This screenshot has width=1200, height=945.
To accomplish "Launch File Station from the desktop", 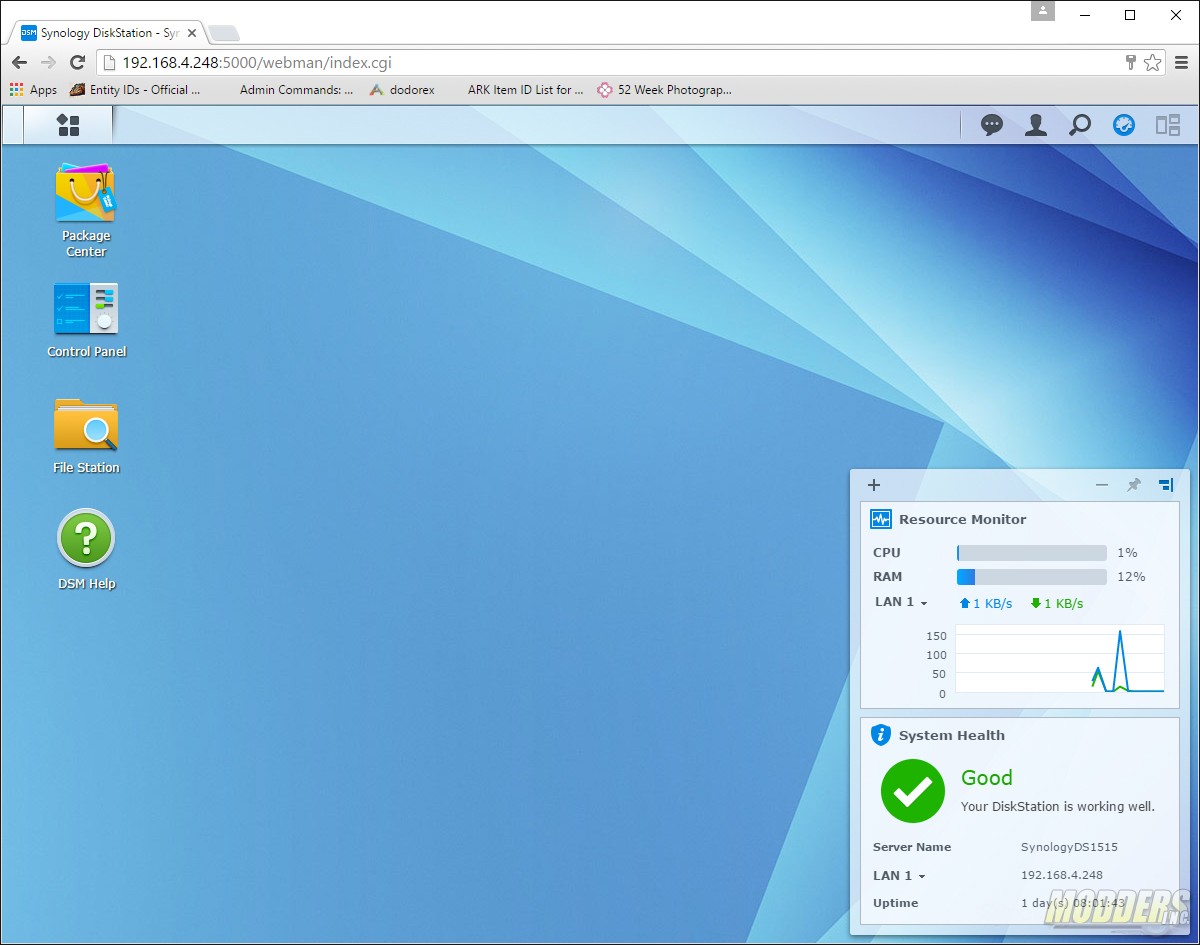I will (x=86, y=436).
